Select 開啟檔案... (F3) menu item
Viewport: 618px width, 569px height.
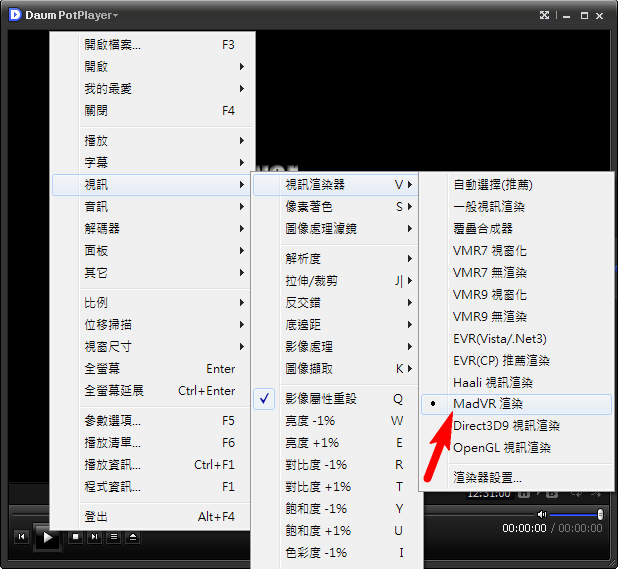click(154, 45)
